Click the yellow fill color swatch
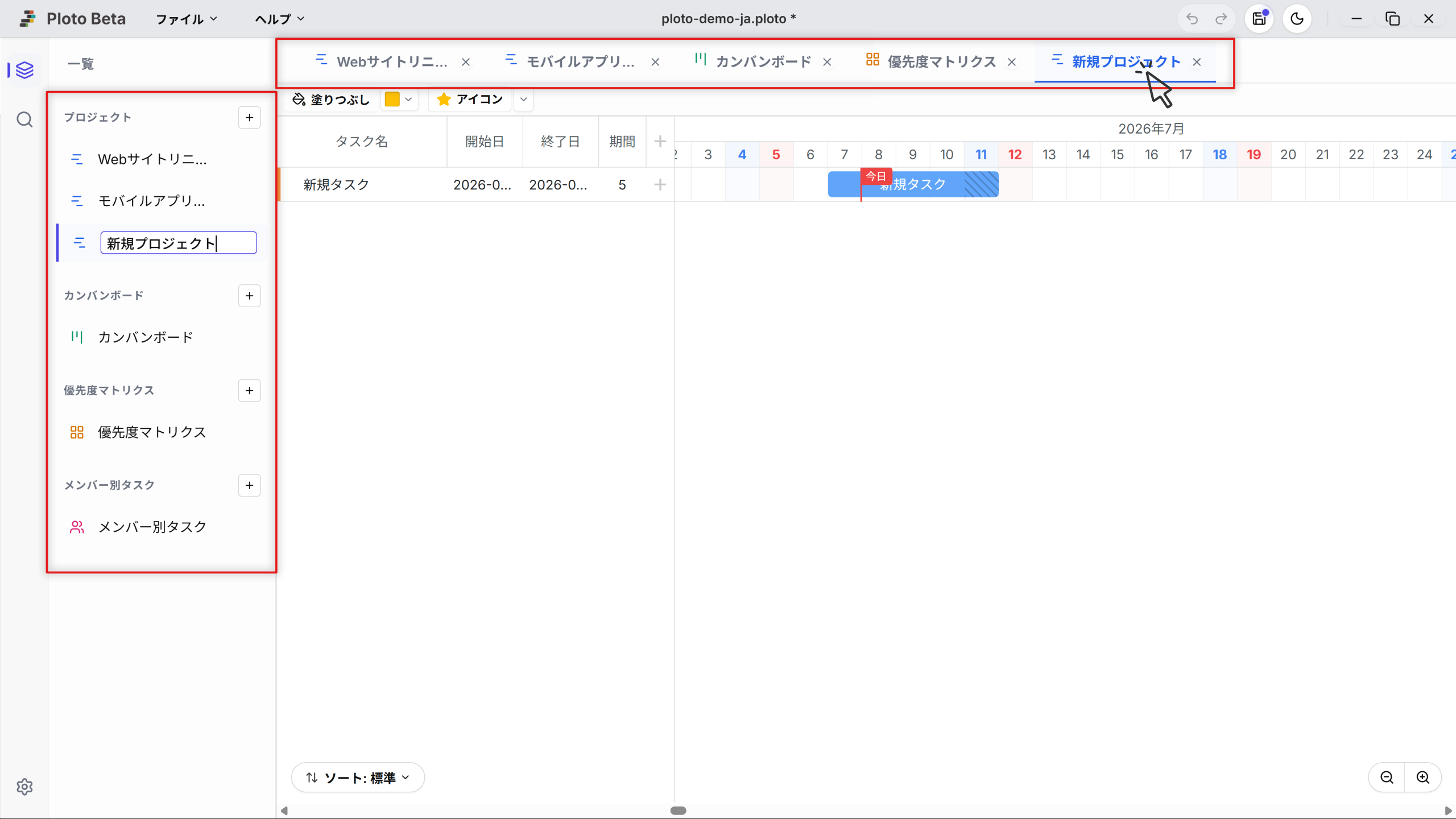1456x819 pixels. click(x=392, y=100)
